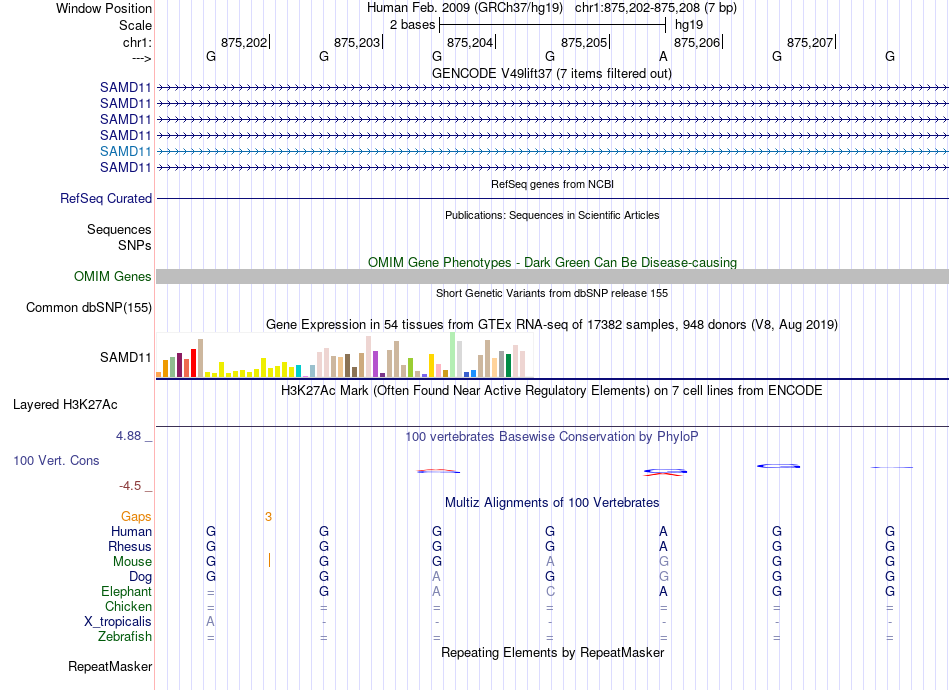Click Short Genetic Variants from dbSNP title

click(x=552, y=293)
